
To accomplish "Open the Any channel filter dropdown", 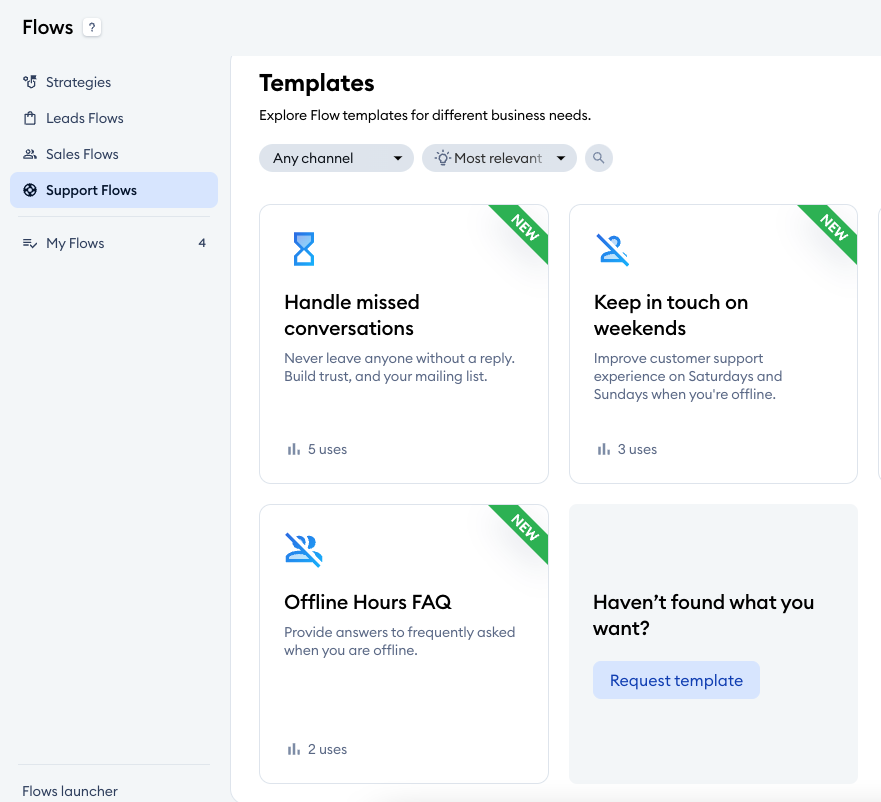I will coord(336,157).
